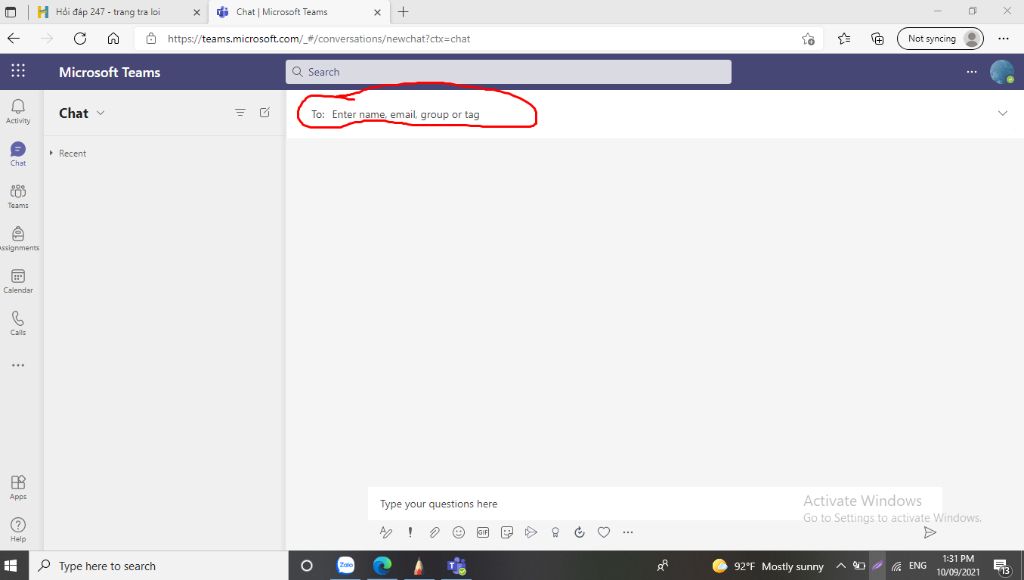Click the taskbar Type here to search box
This screenshot has height=580, width=1024.
point(159,566)
